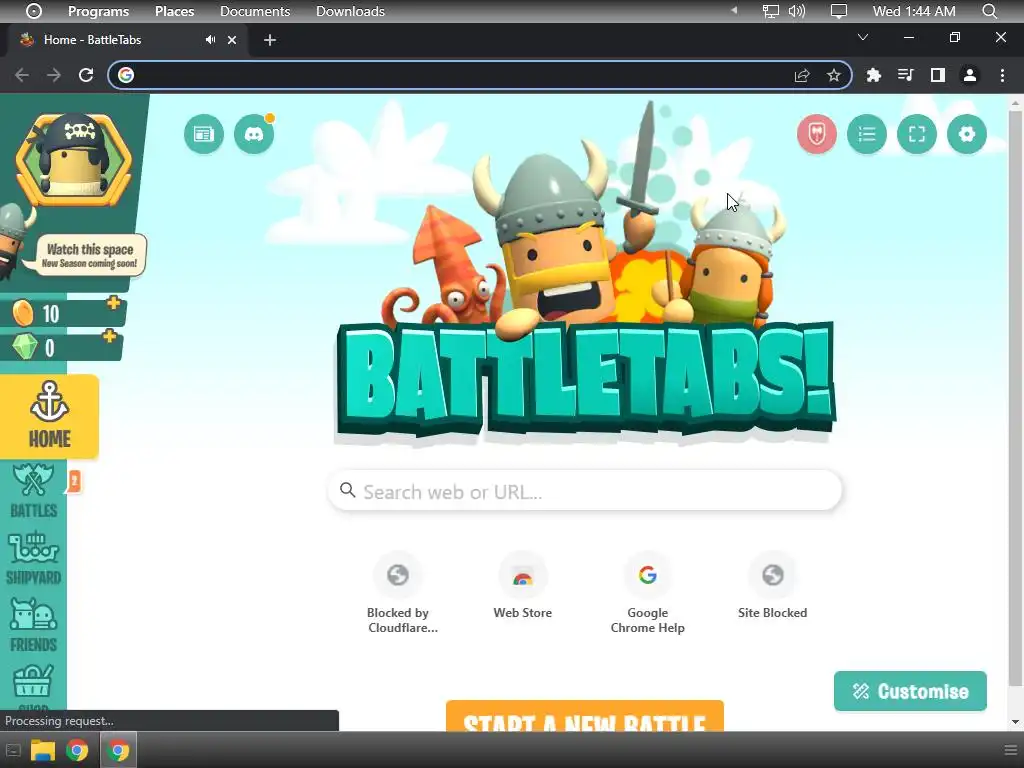Open the top panel search icon
1024x768 pixels.
tap(989, 11)
